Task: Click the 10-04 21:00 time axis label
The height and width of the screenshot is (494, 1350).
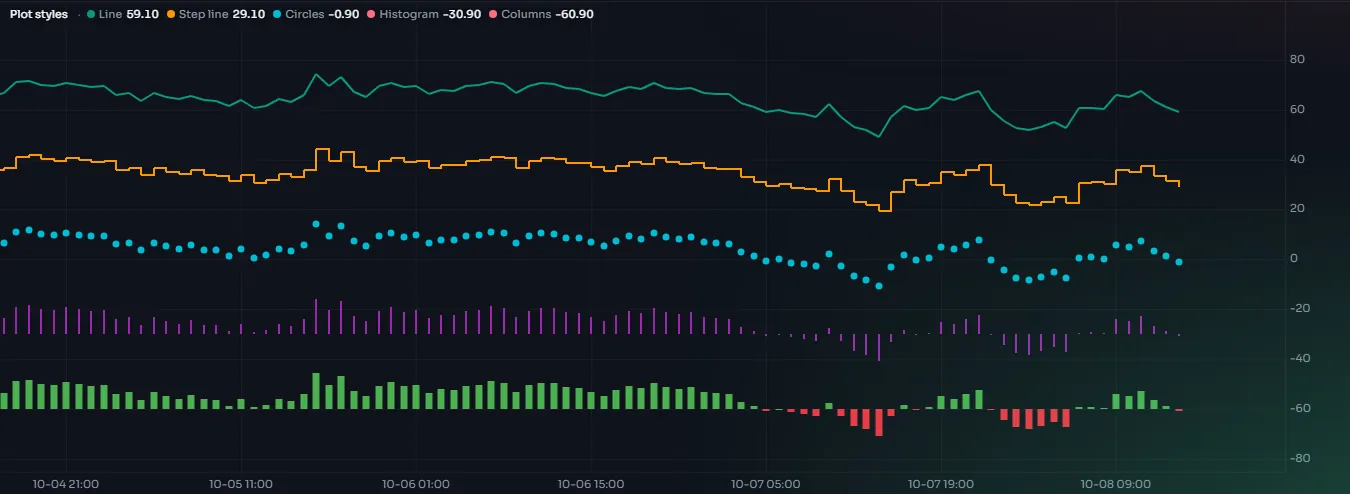Action: (x=66, y=484)
